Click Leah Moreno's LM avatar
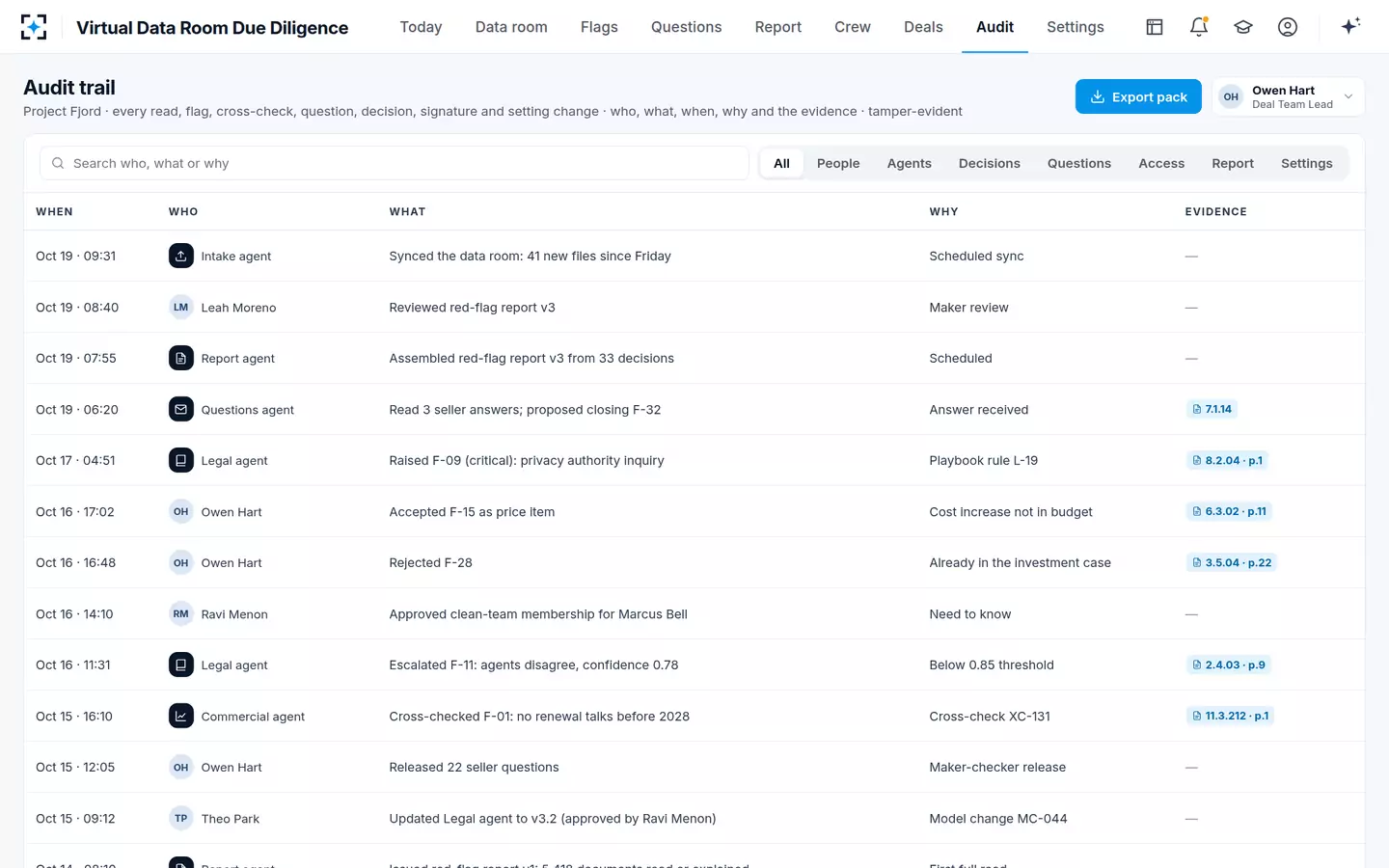1389x868 pixels. coord(181,307)
